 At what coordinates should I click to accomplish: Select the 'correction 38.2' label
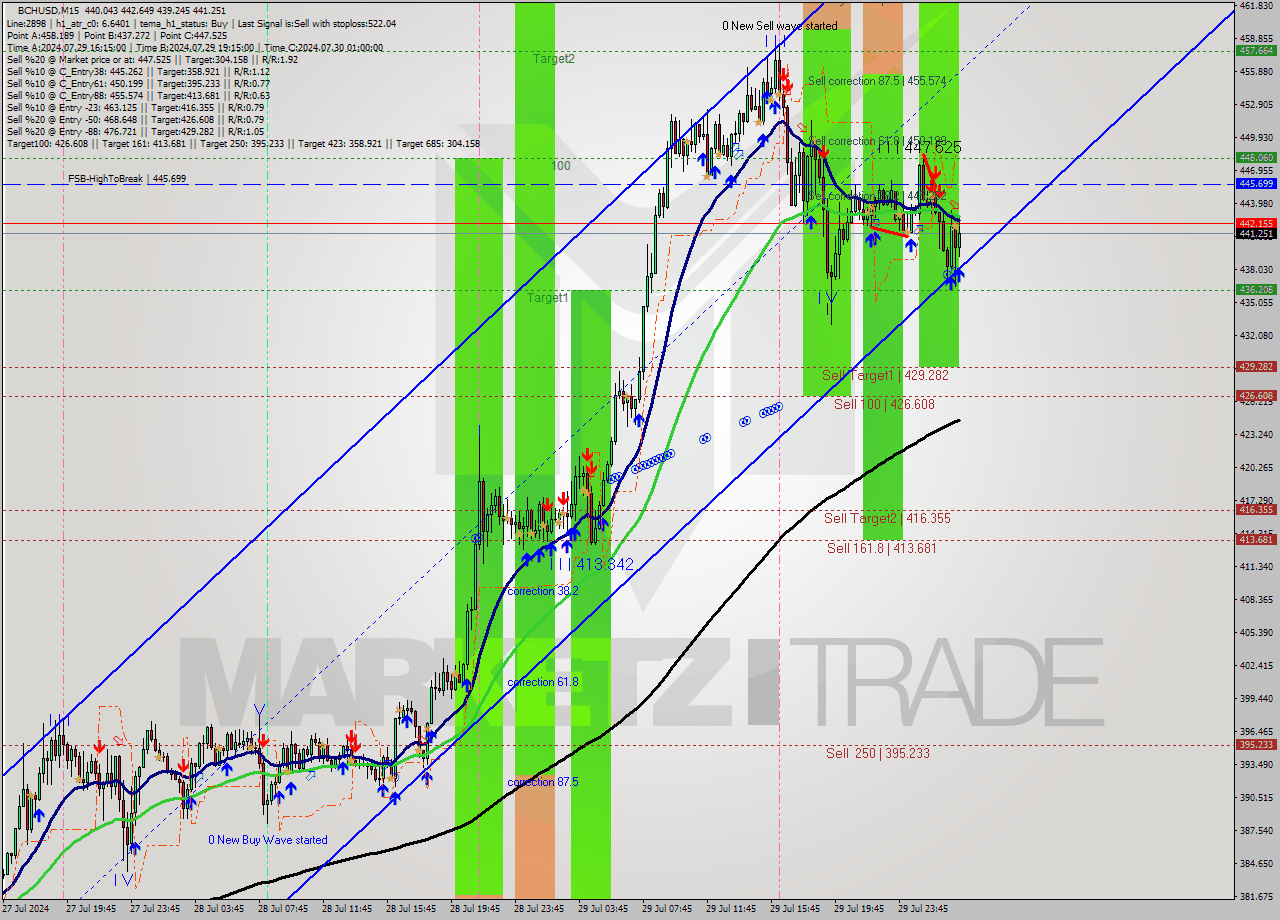pos(543,591)
